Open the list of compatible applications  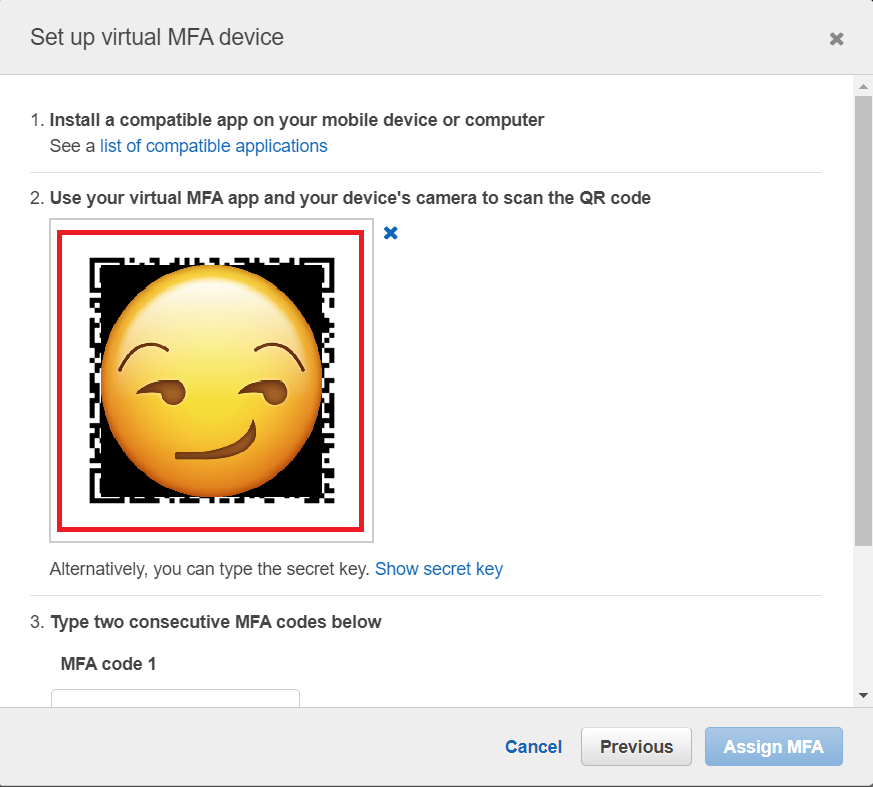(x=212, y=146)
